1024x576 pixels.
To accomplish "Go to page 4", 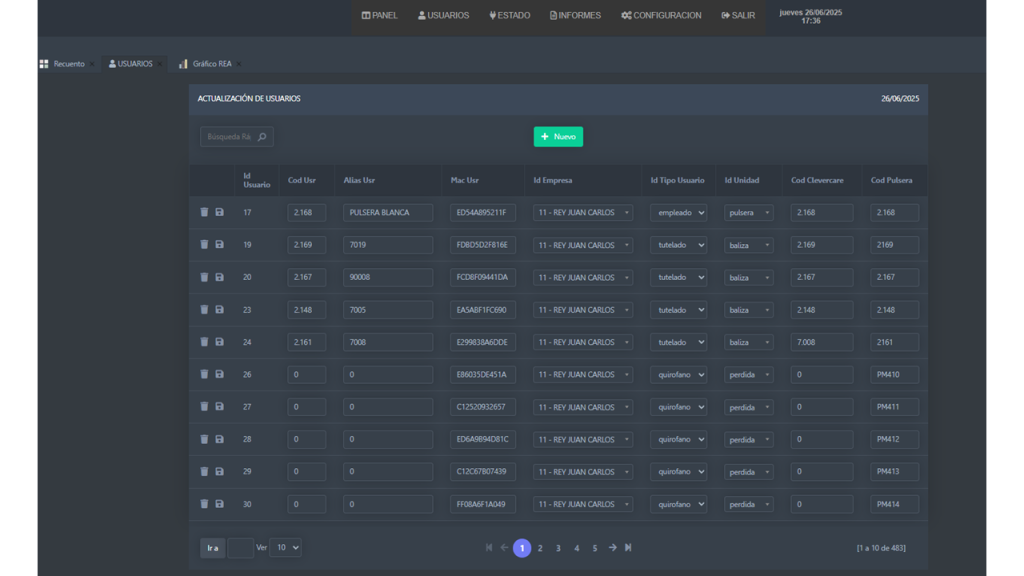I will [577, 548].
